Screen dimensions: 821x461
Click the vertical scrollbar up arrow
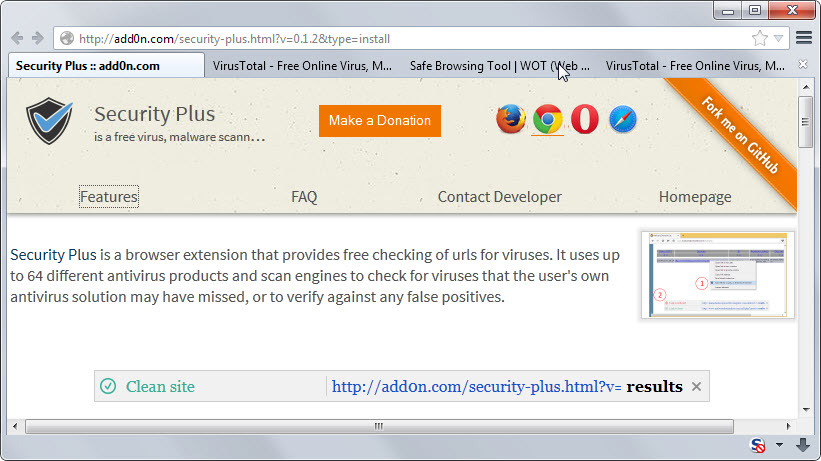(806, 86)
